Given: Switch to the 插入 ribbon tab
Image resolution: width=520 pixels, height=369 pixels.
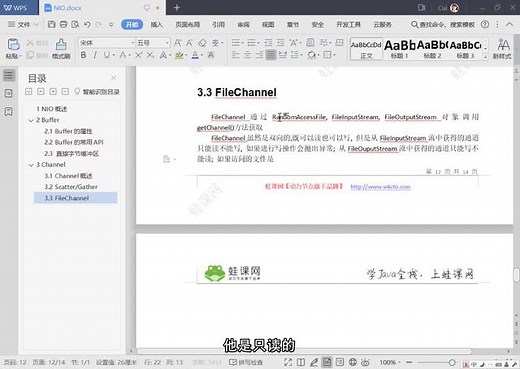Looking at the screenshot, I should point(156,24).
